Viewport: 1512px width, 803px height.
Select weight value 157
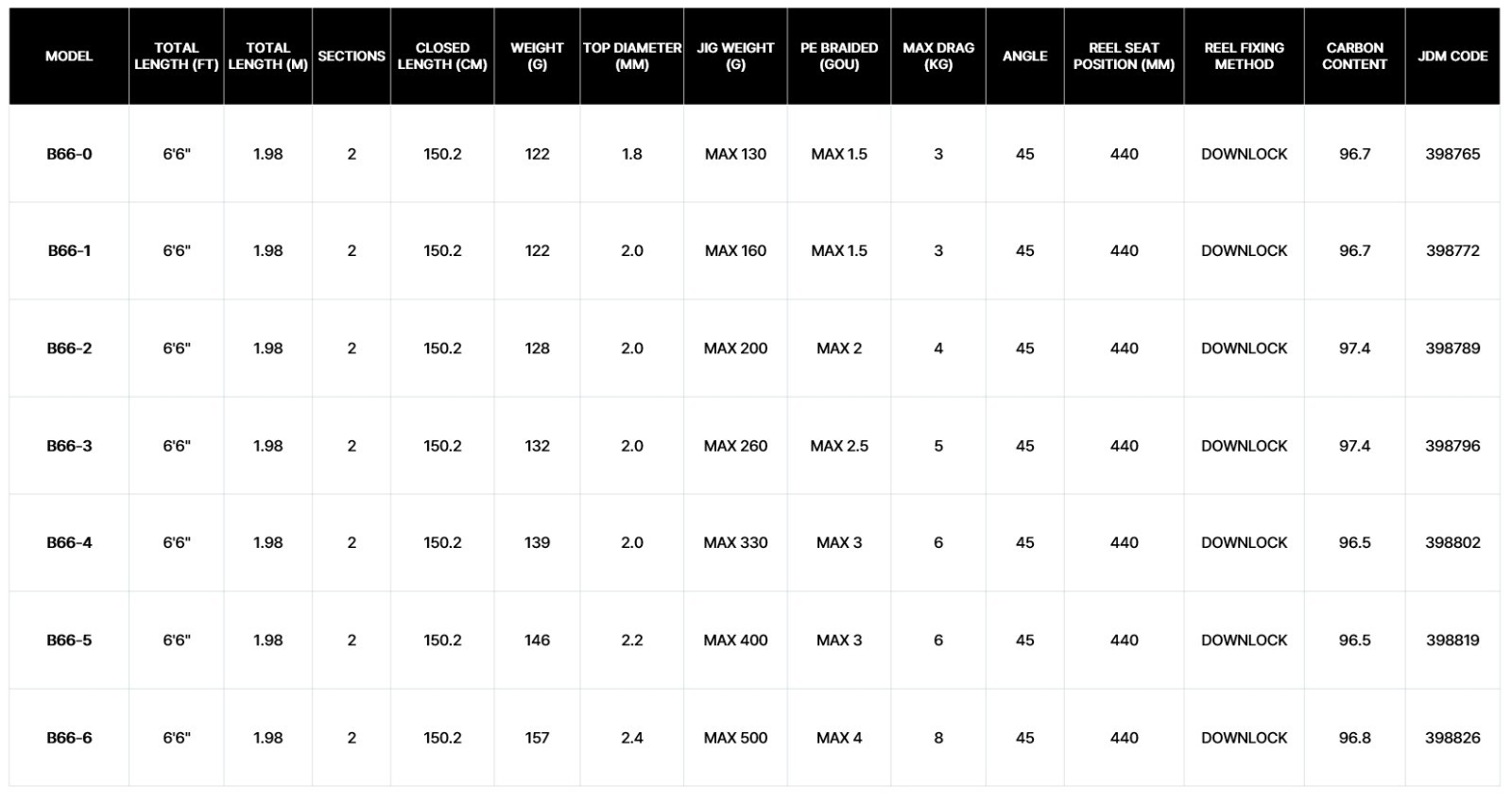(x=537, y=738)
